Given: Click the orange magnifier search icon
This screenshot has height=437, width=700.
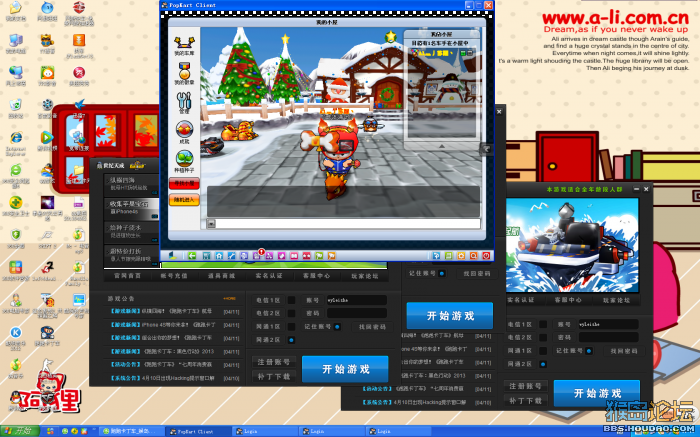Looking at the screenshot, I should pyautogui.click(x=474, y=256).
